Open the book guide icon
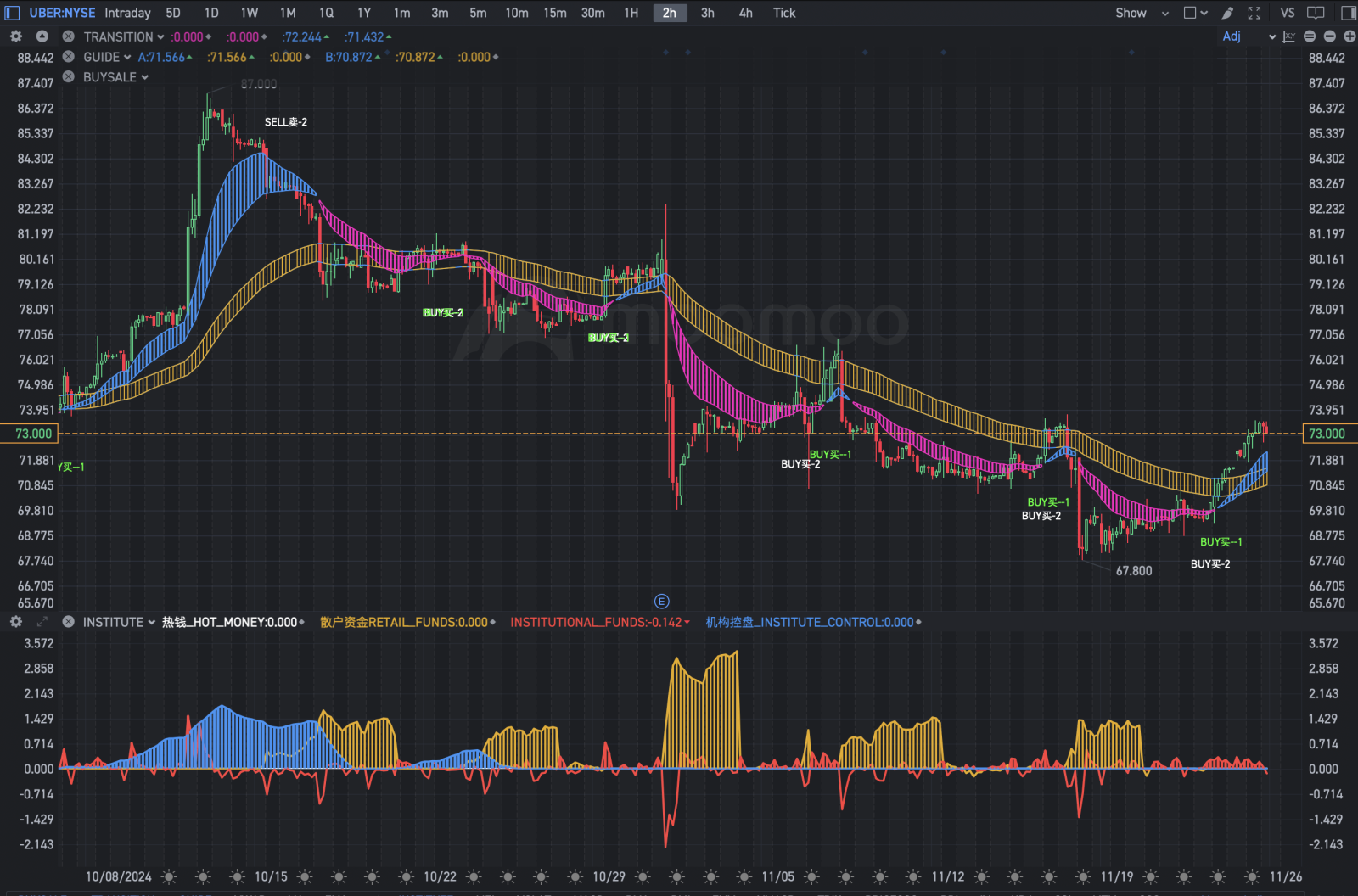Viewport: 1358px width, 896px height. point(1316,13)
